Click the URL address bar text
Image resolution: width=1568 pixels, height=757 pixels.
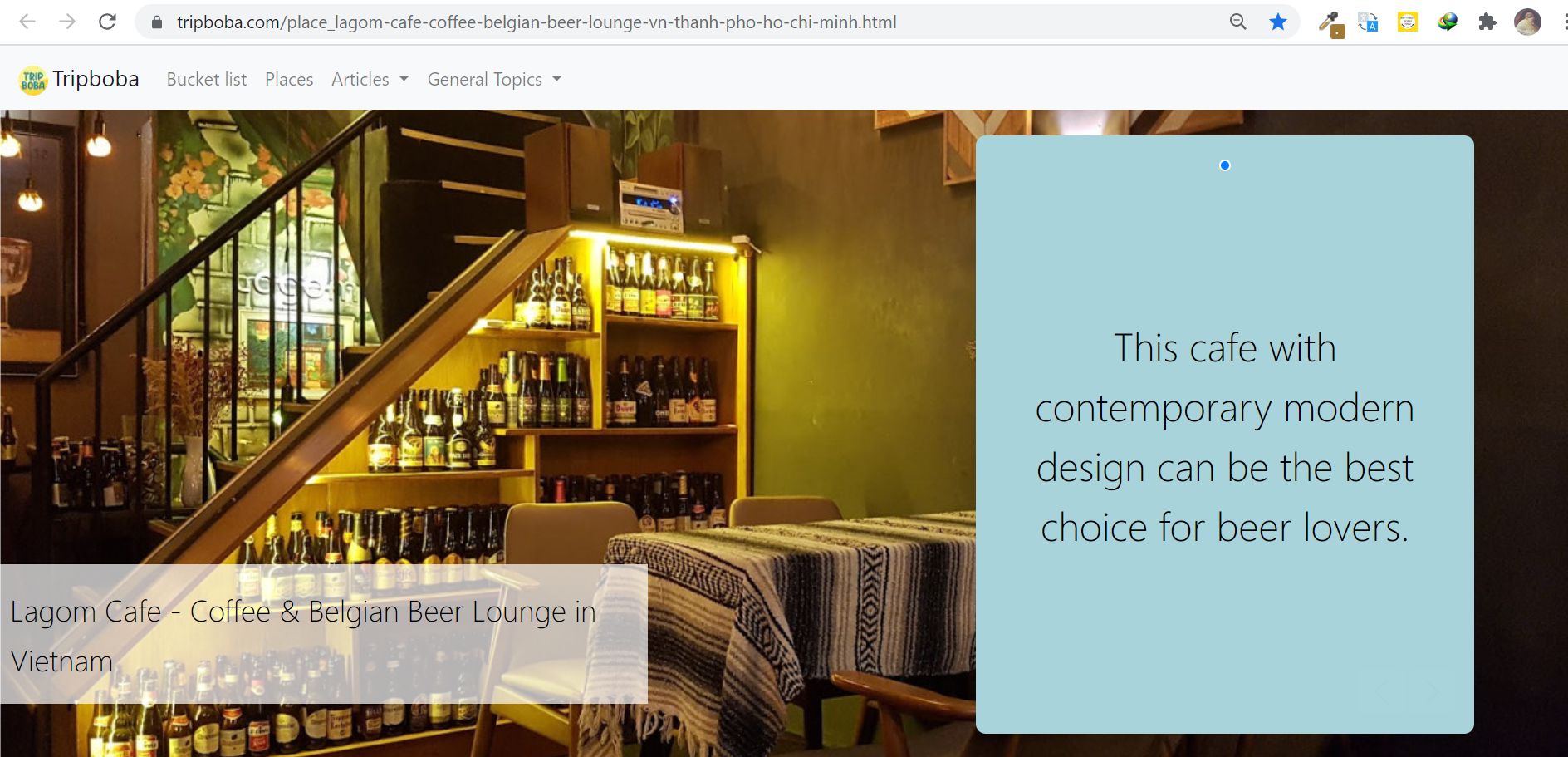pos(537,22)
